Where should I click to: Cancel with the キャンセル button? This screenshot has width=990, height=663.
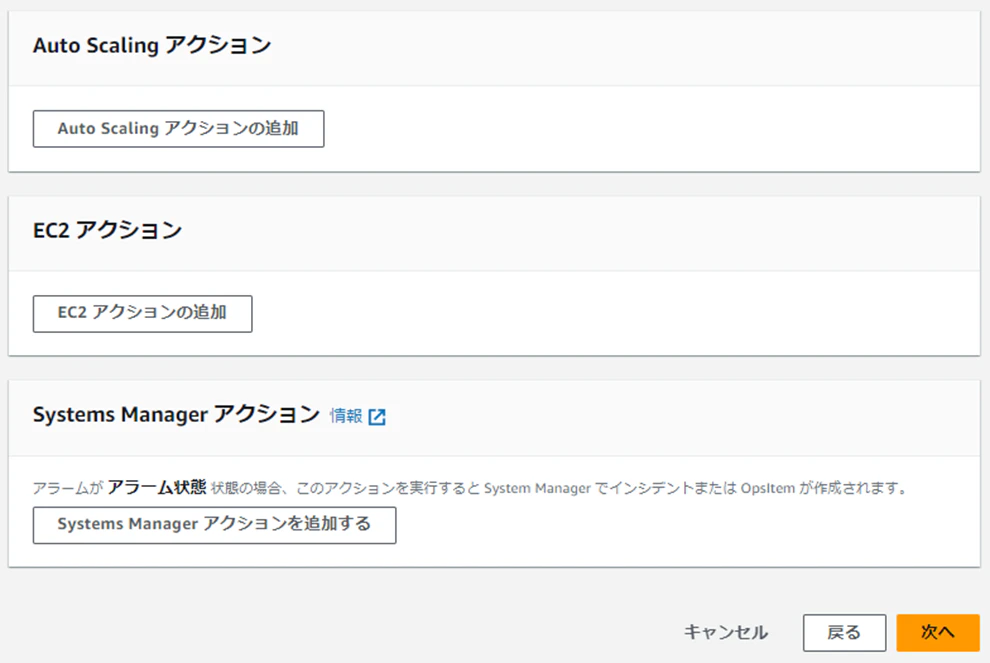click(726, 632)
